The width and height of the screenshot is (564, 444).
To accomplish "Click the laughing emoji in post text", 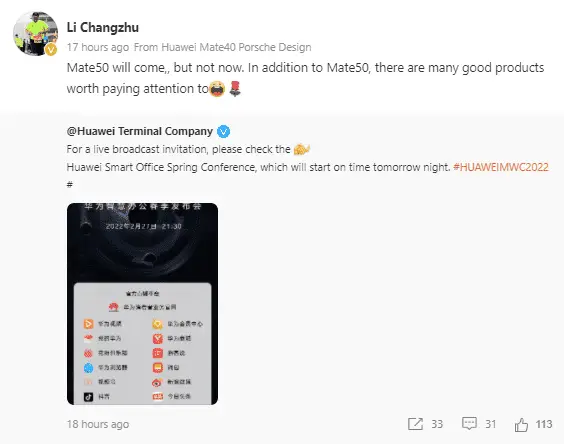I will 217,89.
